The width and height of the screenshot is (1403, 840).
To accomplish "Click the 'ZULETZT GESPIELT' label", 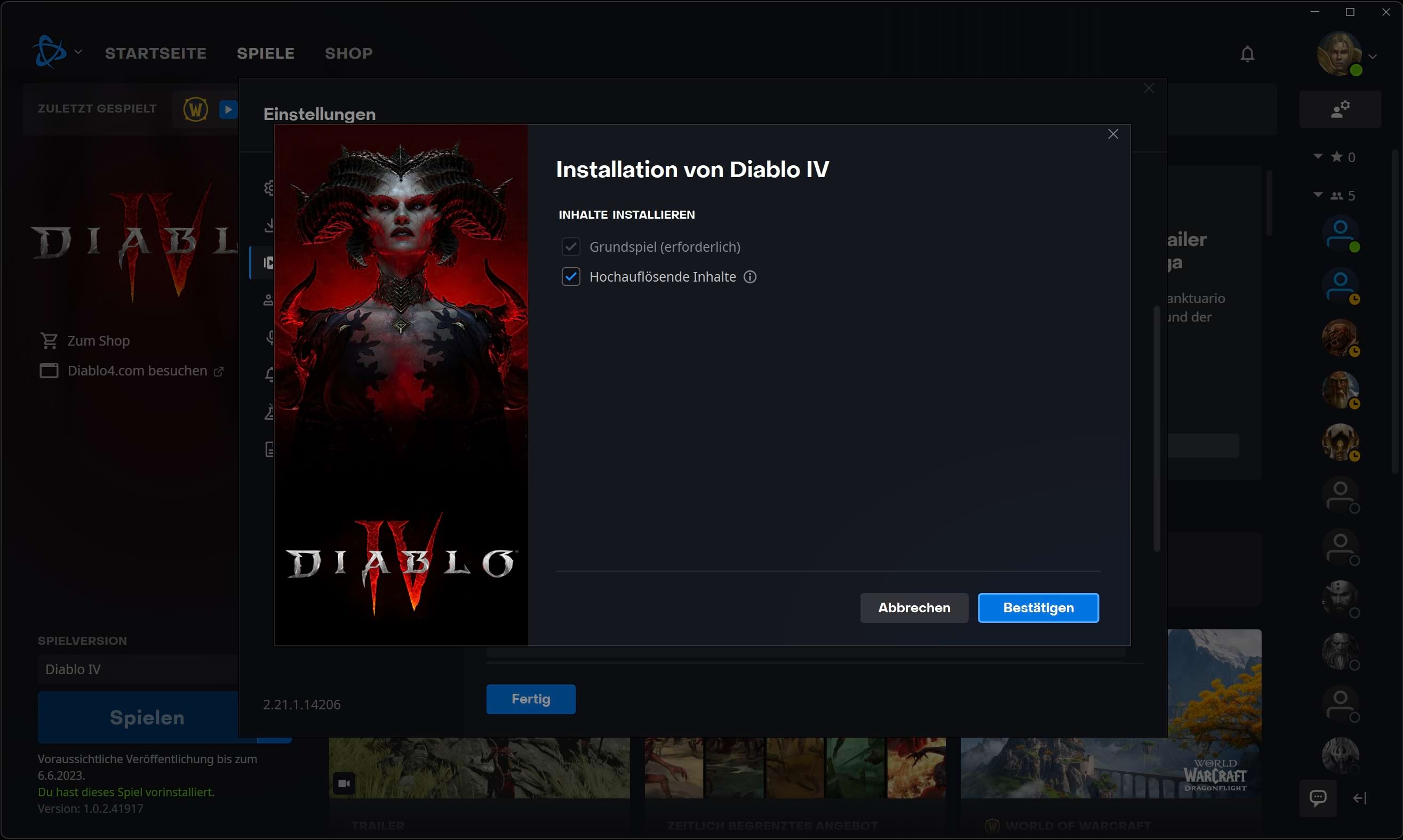I will (x=98, y=108).
